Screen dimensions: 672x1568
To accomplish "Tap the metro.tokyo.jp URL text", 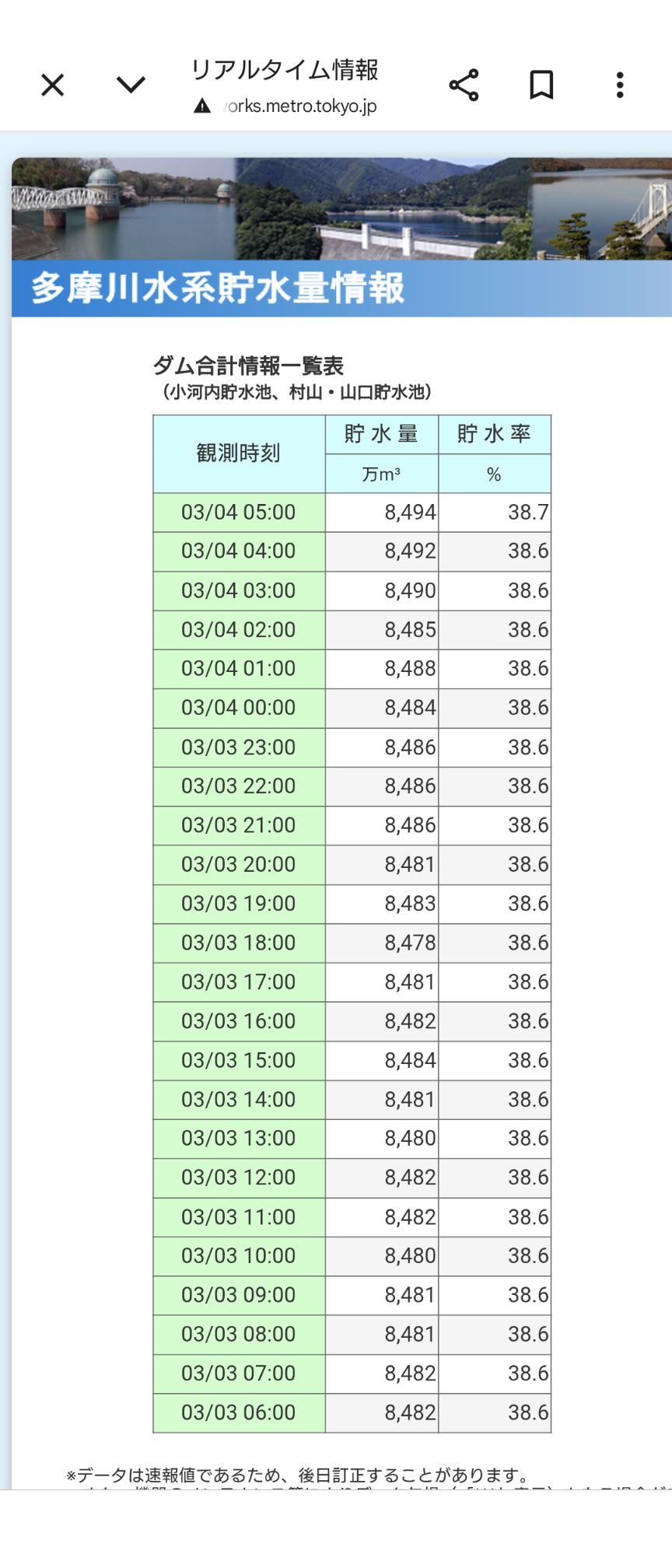I will (x=301, y=107).
